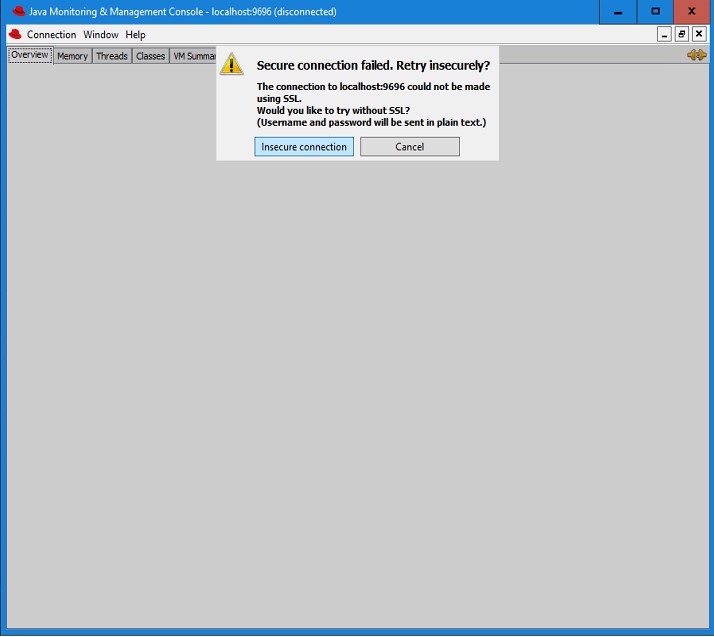
Task: Click the red hat icon in title bar
Action: tap(19, 11)
